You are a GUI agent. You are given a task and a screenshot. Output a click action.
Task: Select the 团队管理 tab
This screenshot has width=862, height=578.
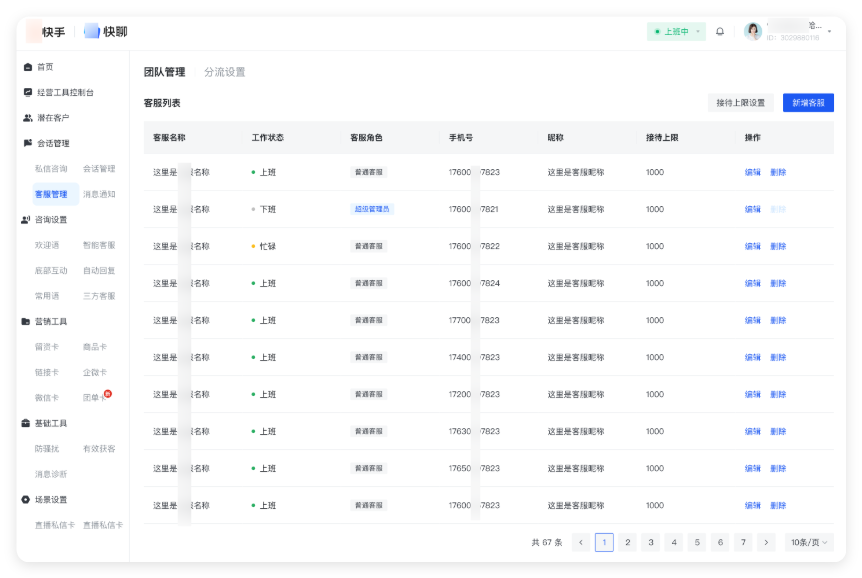(x=164, y=72)
